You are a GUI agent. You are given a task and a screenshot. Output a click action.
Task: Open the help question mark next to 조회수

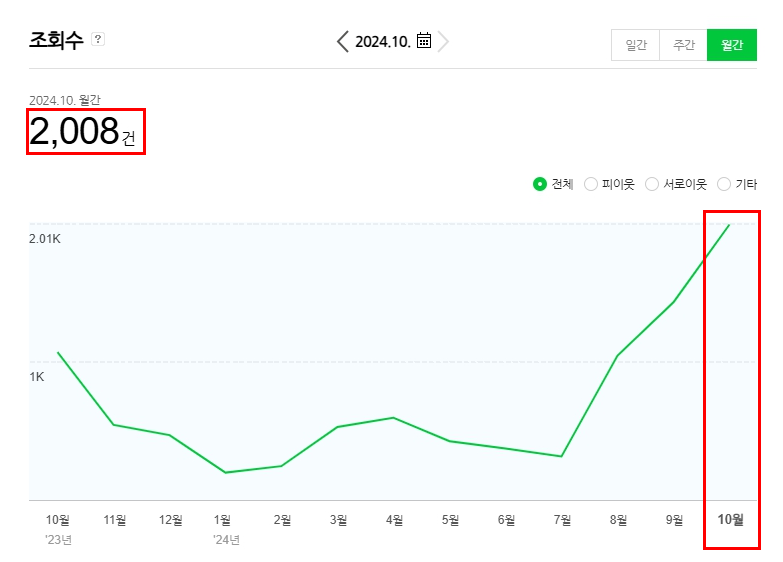[x=98, y=39]
